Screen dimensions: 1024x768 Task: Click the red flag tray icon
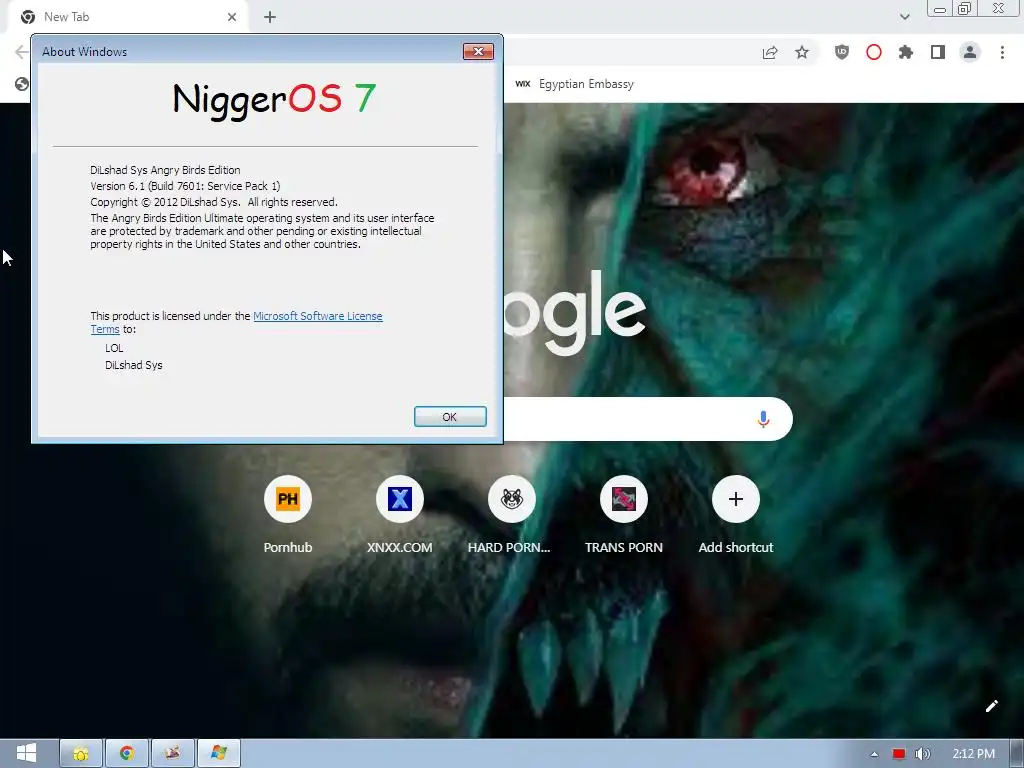[x=899, y=754]
